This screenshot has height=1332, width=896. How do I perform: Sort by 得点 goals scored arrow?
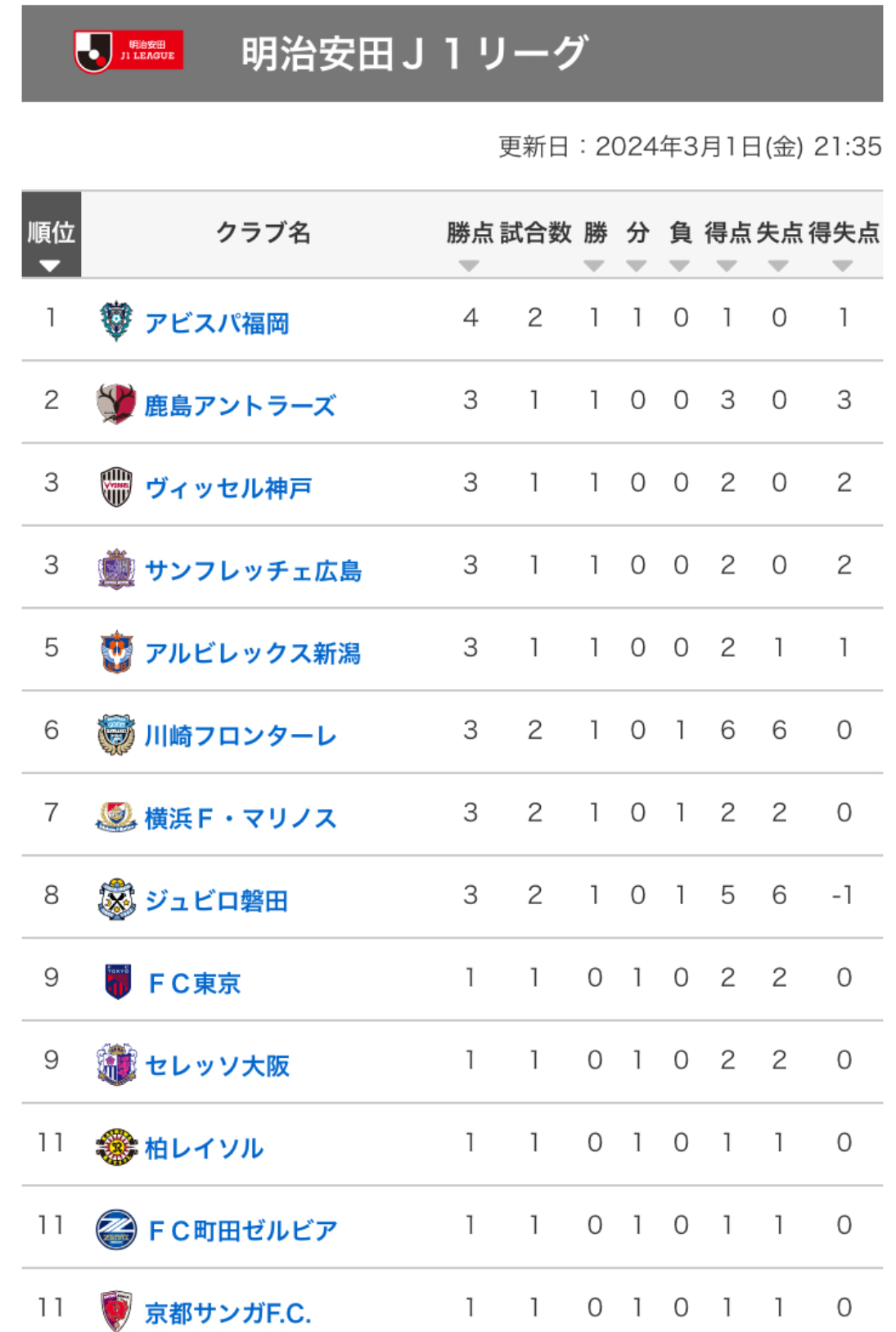point(727,266)
